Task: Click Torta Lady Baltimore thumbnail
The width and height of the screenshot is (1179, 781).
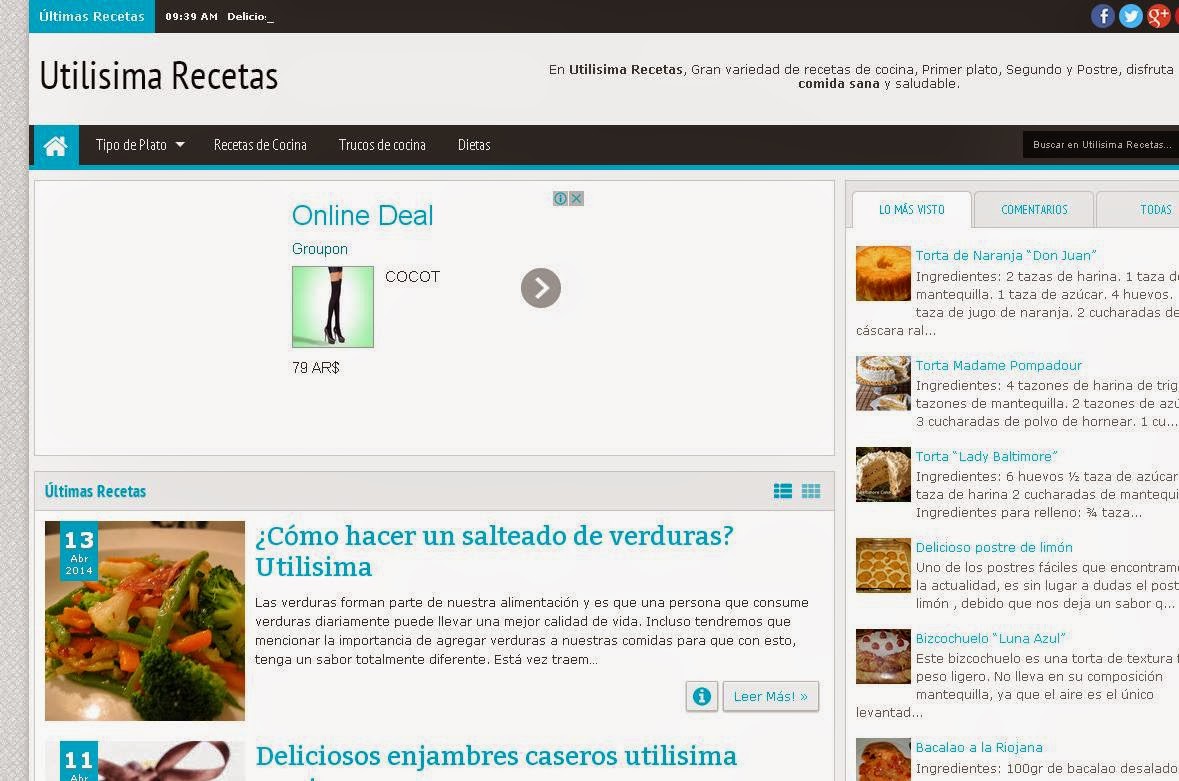Action: pyautogui.click(x=883, y=474)
